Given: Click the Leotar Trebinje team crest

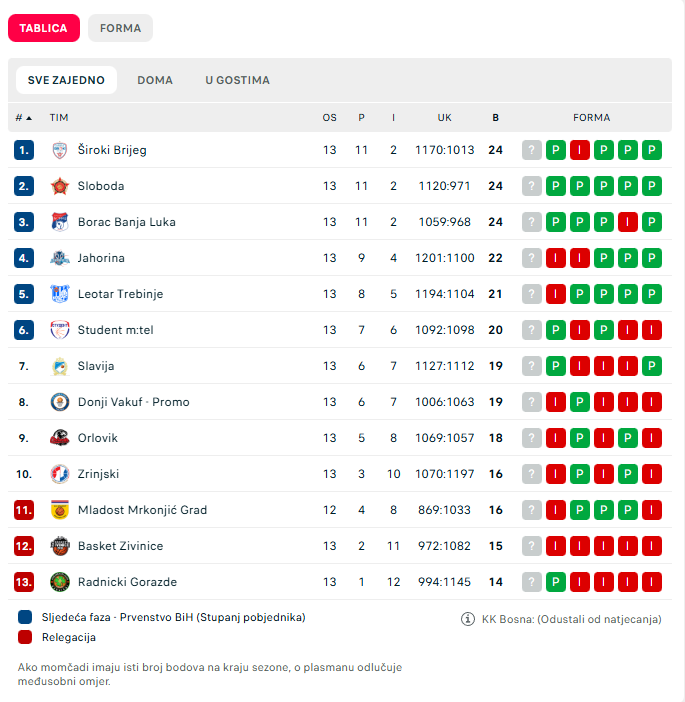Looking at the screenshot, I should click(x=59, y=294).
